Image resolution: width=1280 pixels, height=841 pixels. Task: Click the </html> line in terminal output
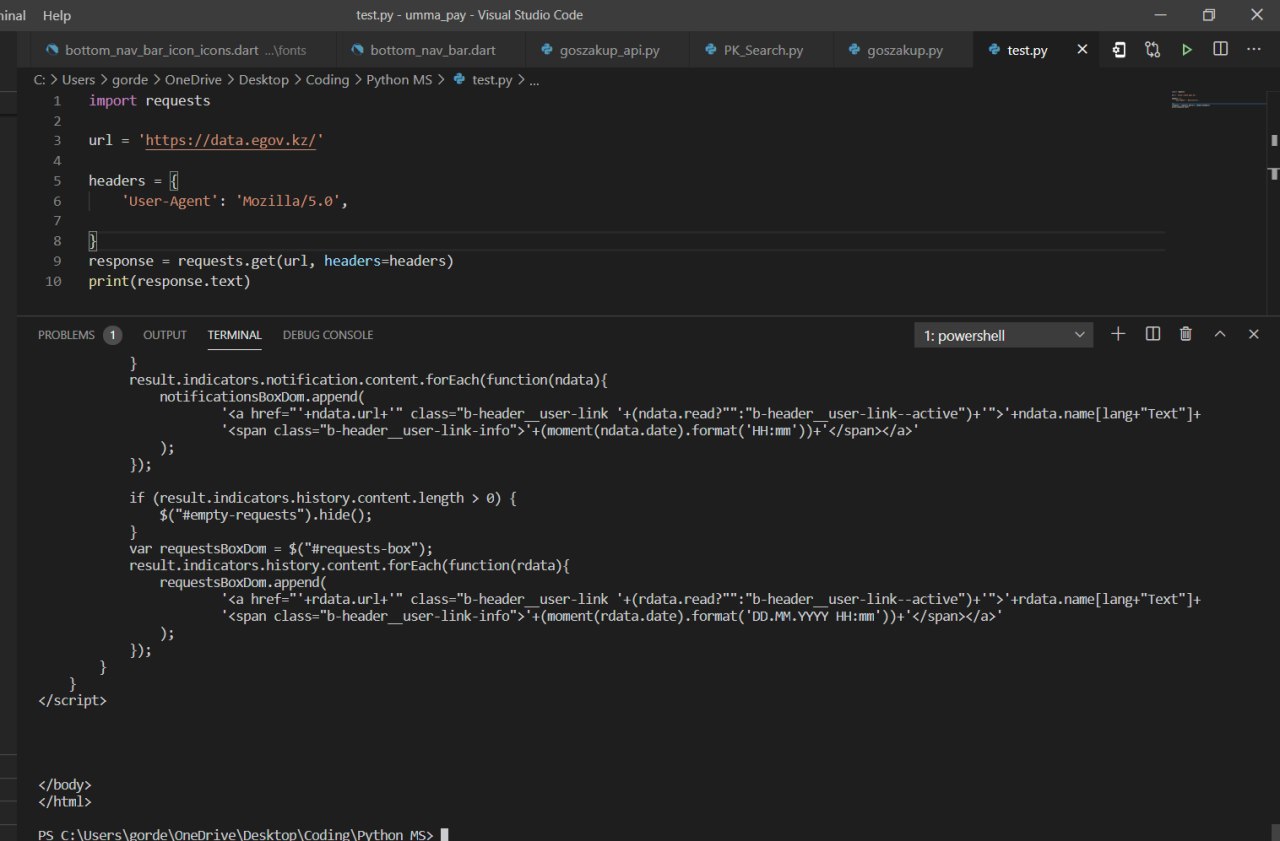(x=65, y=801)
